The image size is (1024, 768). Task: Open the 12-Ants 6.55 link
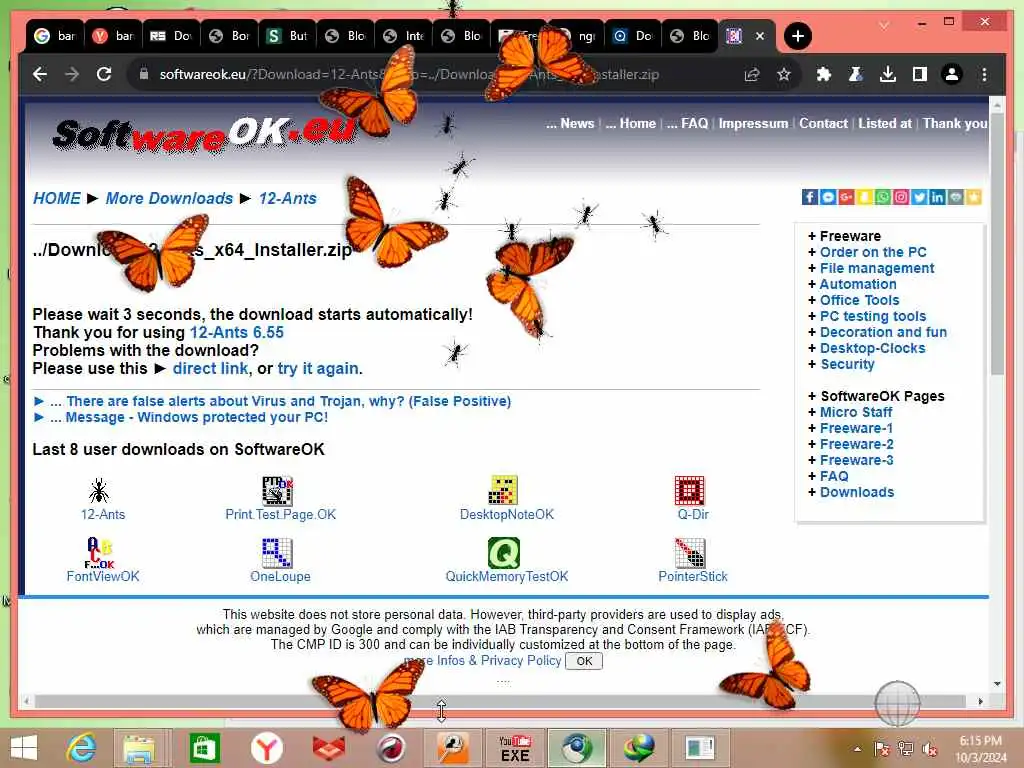[236, 332]
